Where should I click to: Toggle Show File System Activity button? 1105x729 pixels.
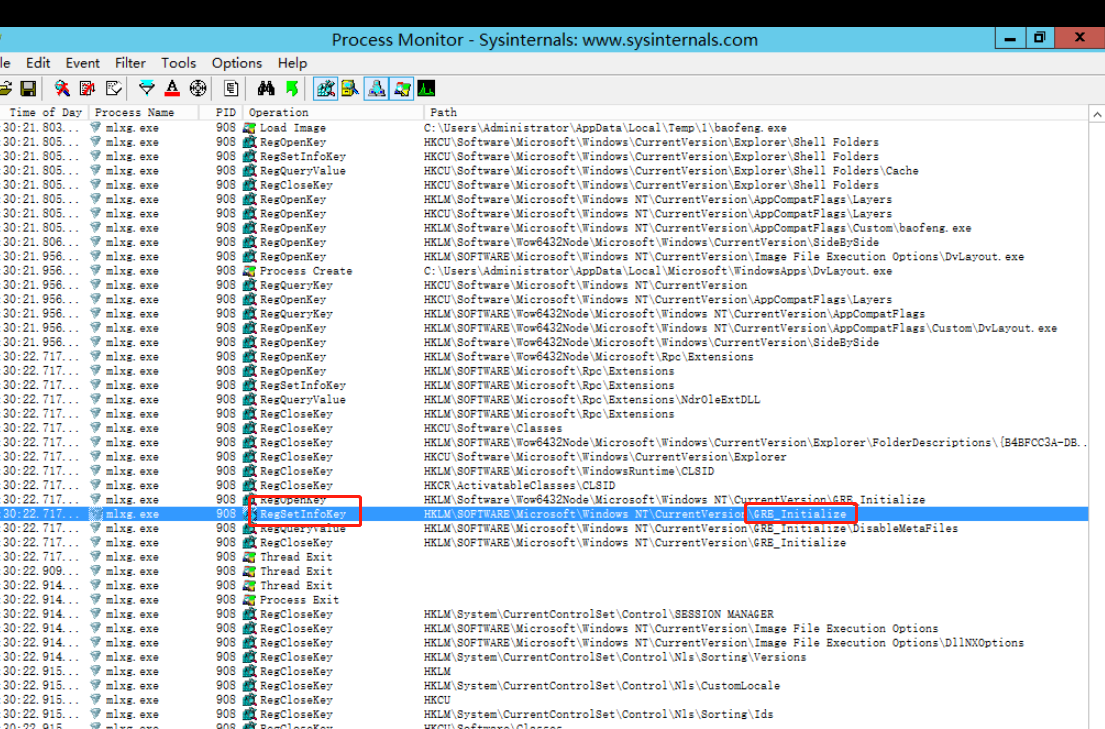tap(350, 89)
